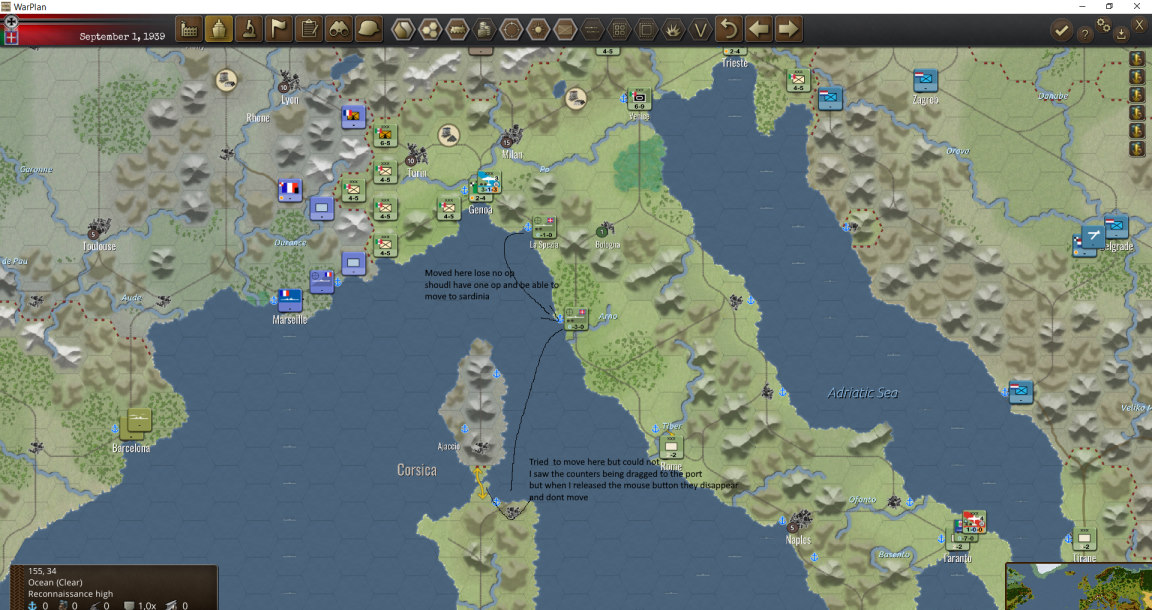Click the topmost event icon on right edge
The height and width of the screenshot is (610, 1152).
(x=1137, y=58)
